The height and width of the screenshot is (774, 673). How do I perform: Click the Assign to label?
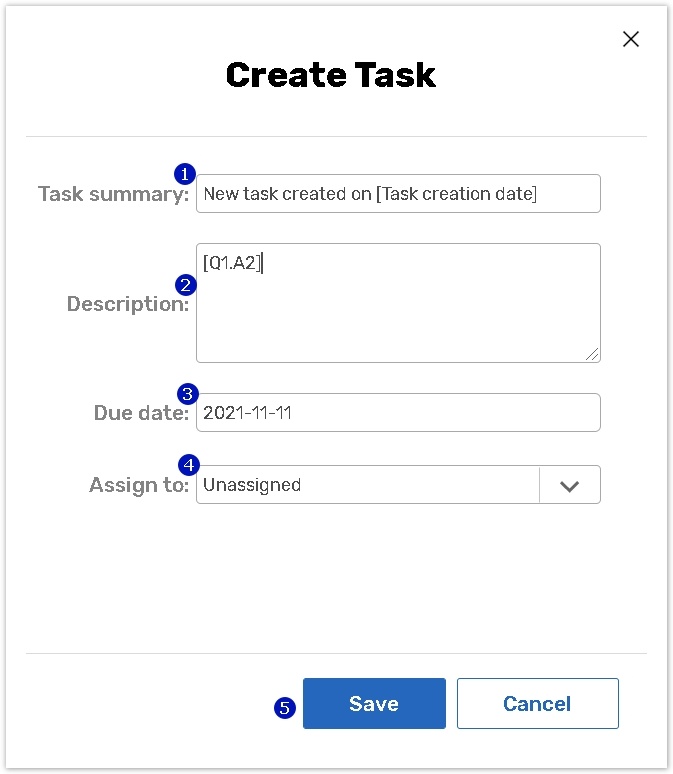[x=138, y=485]
